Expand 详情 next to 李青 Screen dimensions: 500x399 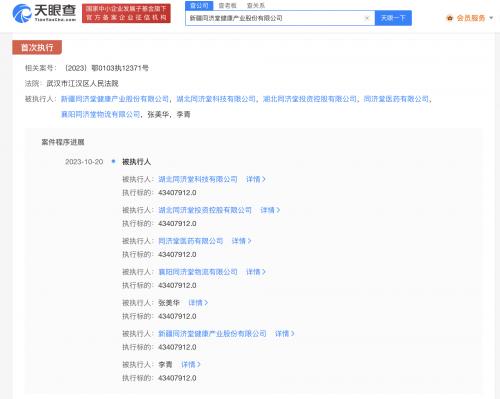[x=191, y=365]
